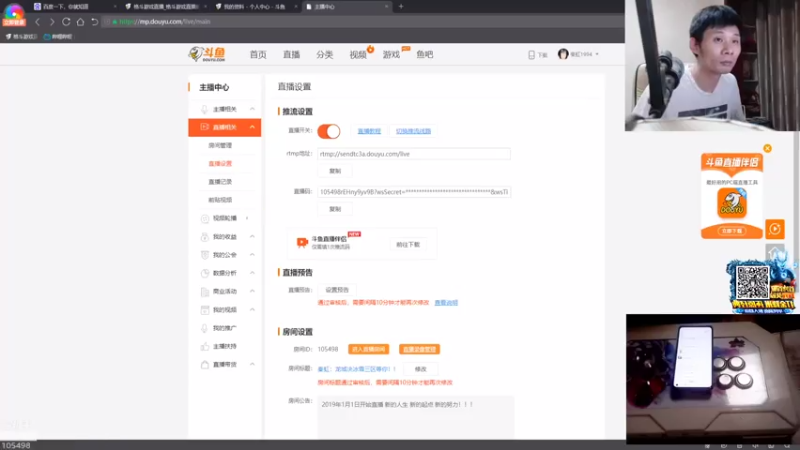Click the rtmp address input field
Viewport: 800px width, 450px height.
click(414, 154)
